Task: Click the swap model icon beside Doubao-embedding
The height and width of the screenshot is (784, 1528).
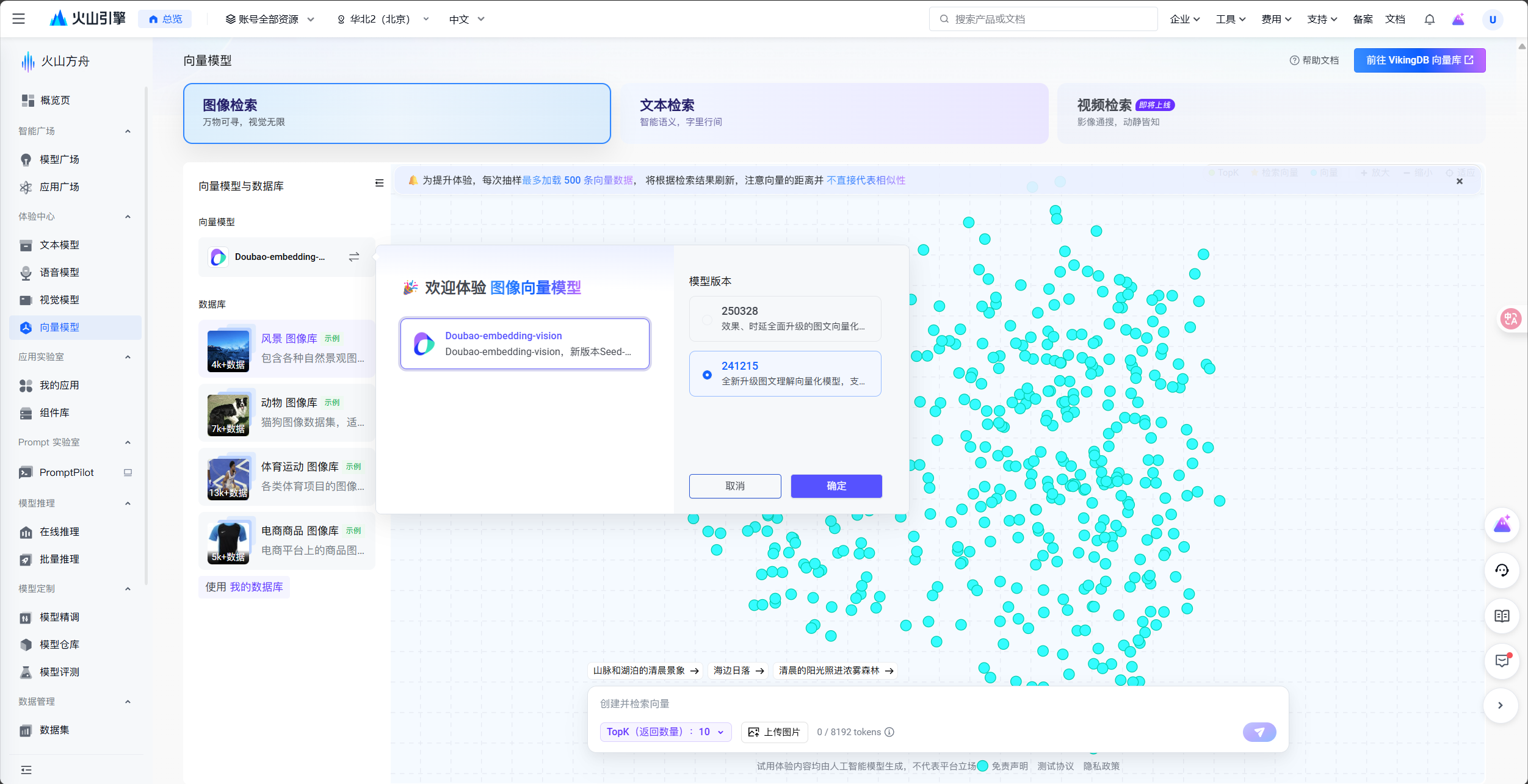Action: click(354, 257)
